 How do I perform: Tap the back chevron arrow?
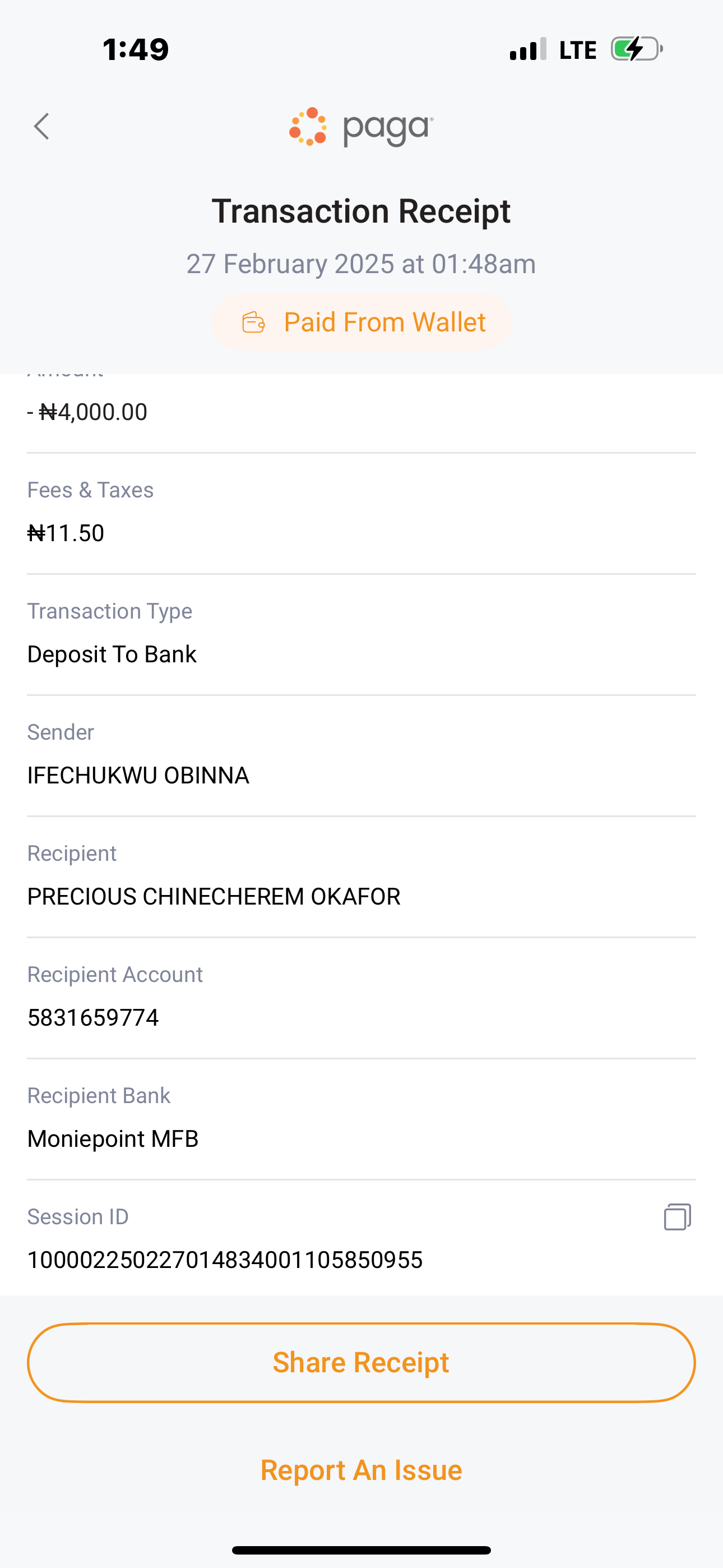(41, 127)
